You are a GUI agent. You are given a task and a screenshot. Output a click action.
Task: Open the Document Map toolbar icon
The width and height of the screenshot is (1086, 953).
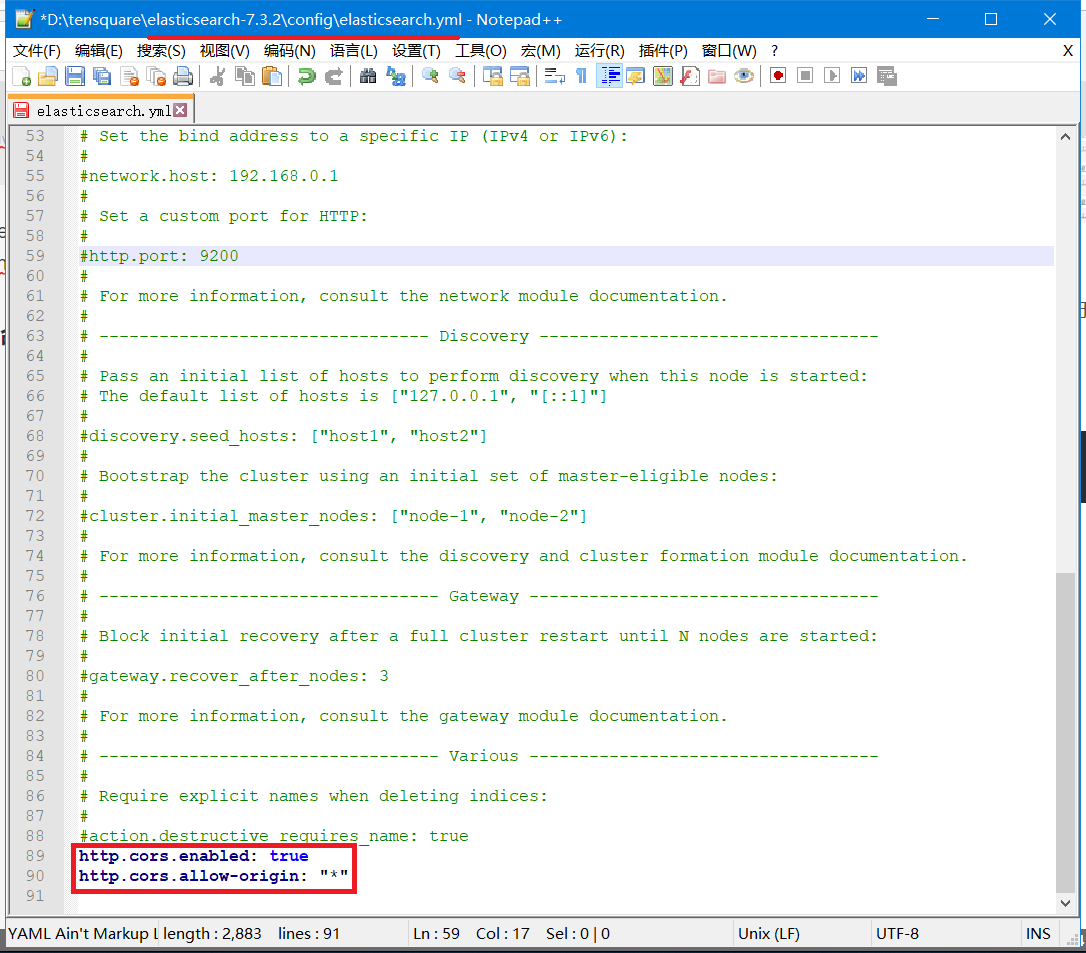pos(663,76)
